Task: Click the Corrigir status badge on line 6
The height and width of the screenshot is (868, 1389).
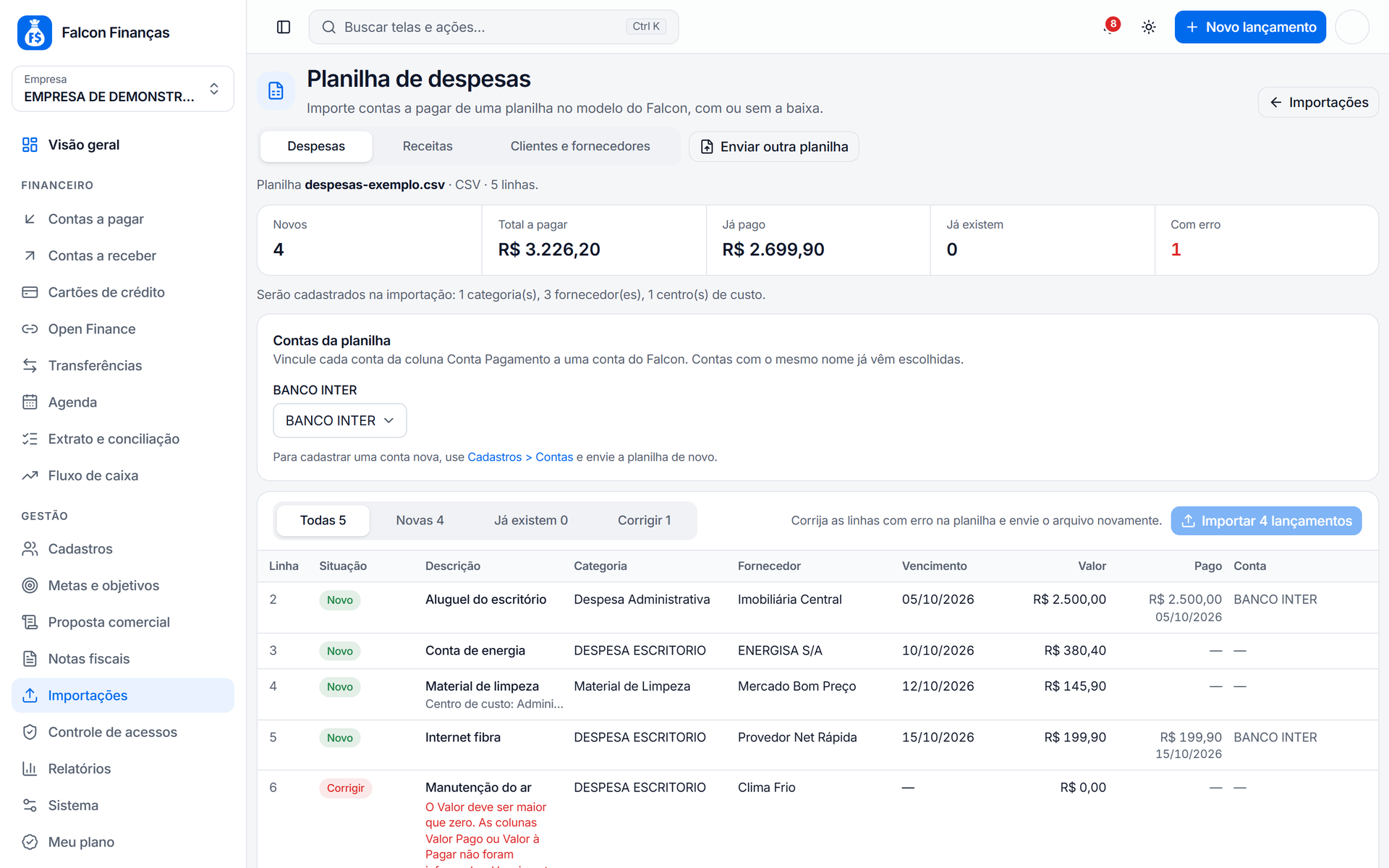Action: point(345,788)
